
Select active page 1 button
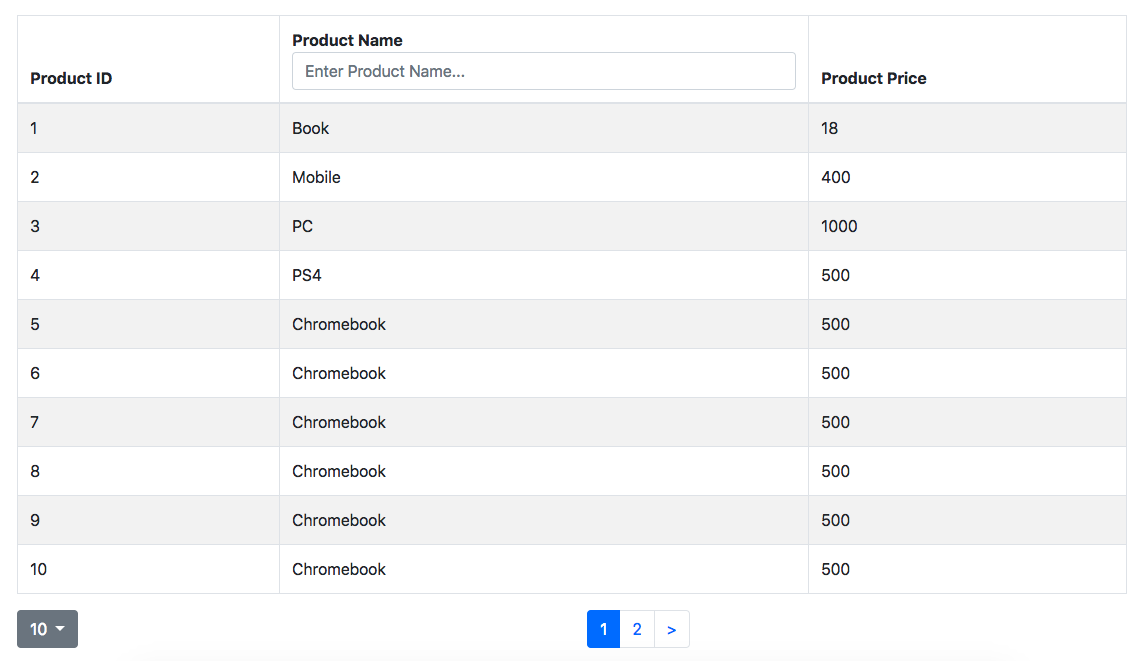(x=603, y=629)
